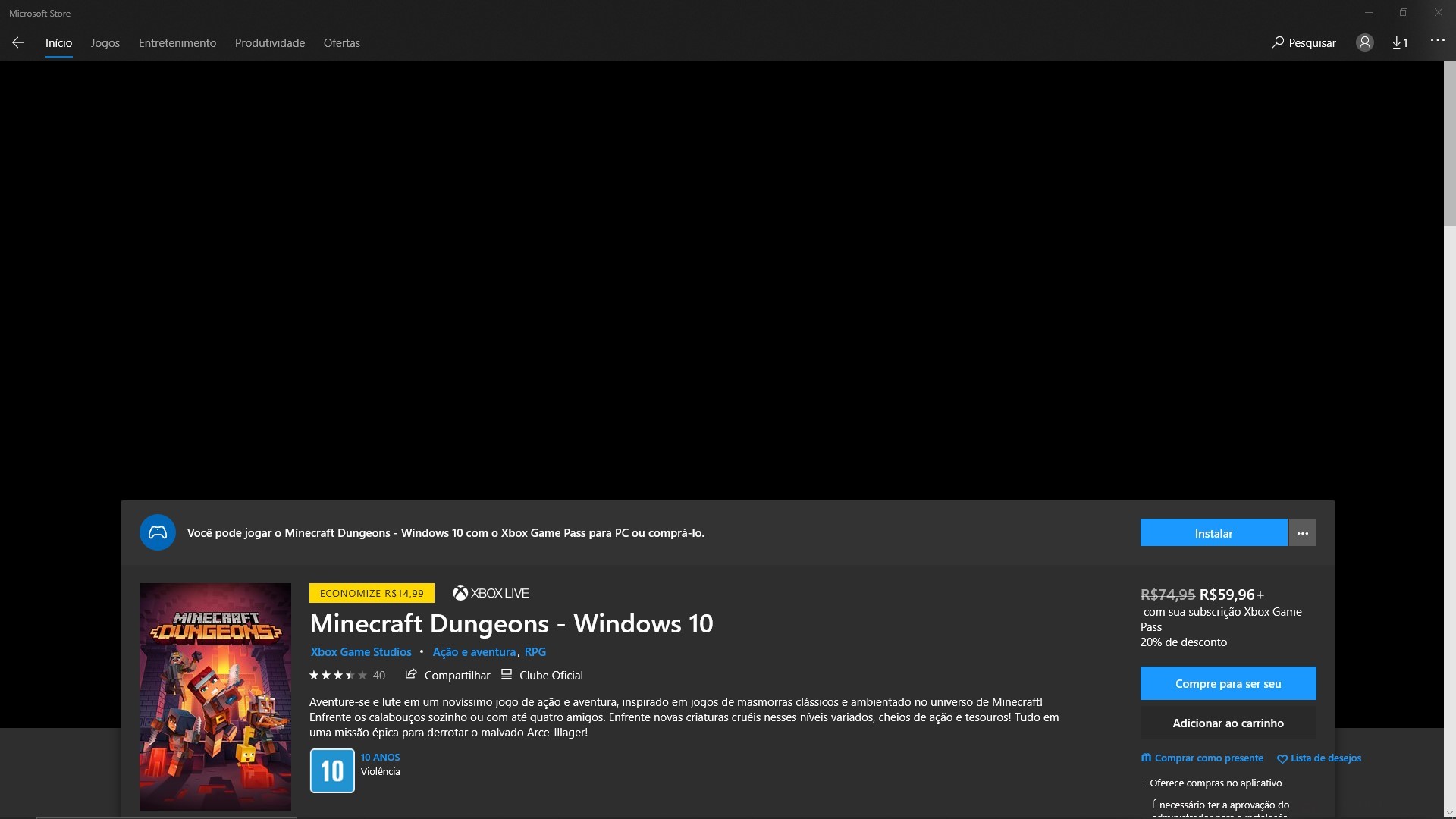Click Oferece compras no aplicativo text

1211,783
